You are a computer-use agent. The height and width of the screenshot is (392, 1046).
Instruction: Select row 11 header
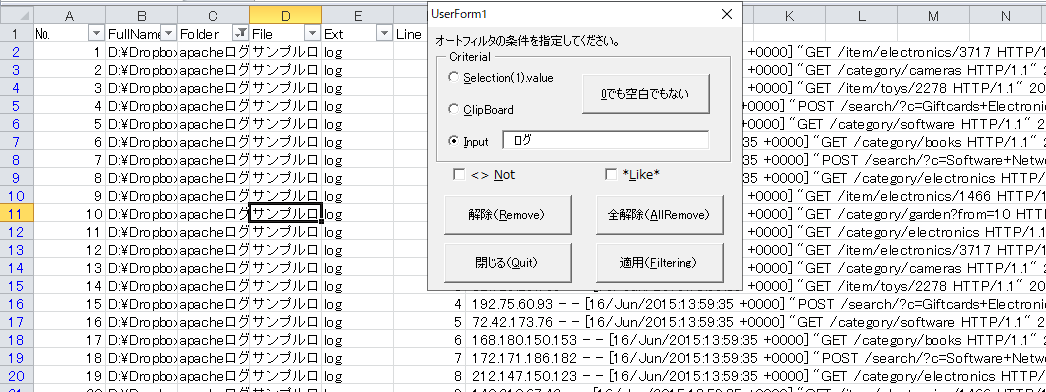pos(17,214)
